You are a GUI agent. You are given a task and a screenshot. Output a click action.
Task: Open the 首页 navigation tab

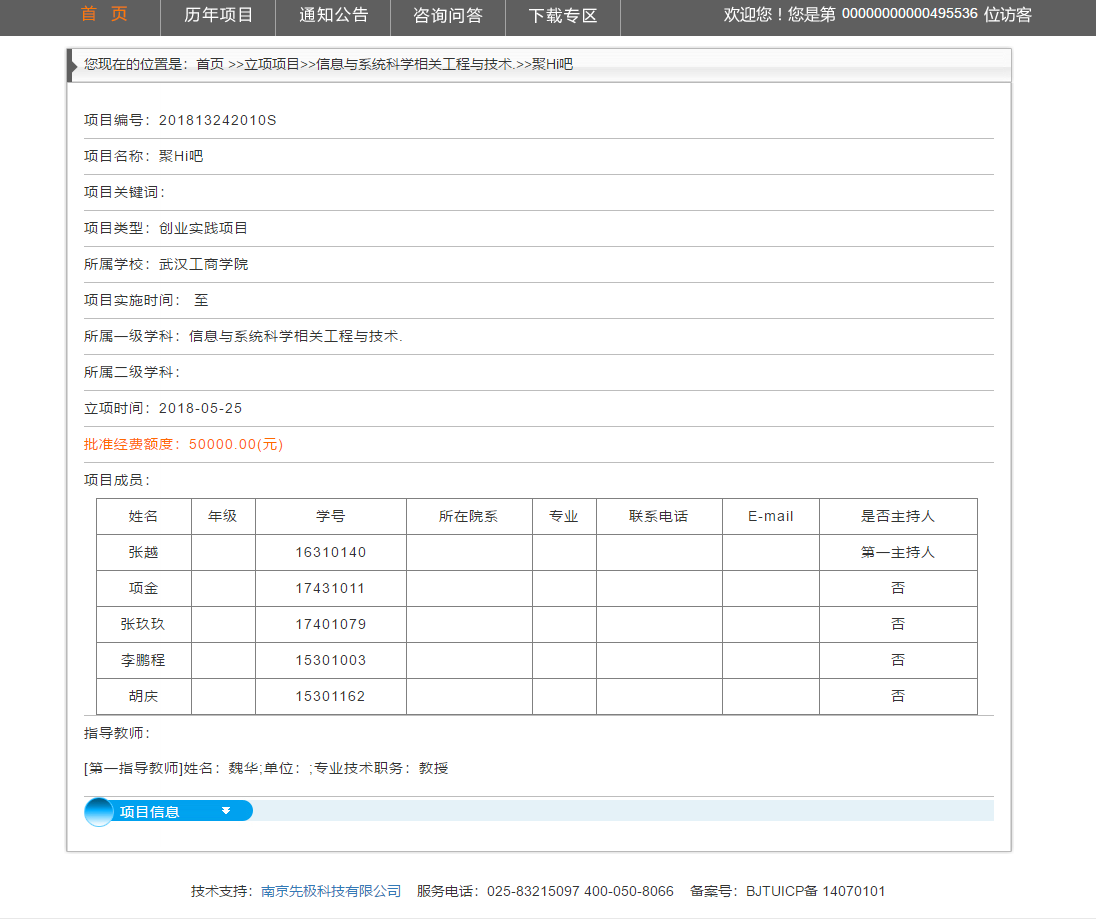click(104, 15)
